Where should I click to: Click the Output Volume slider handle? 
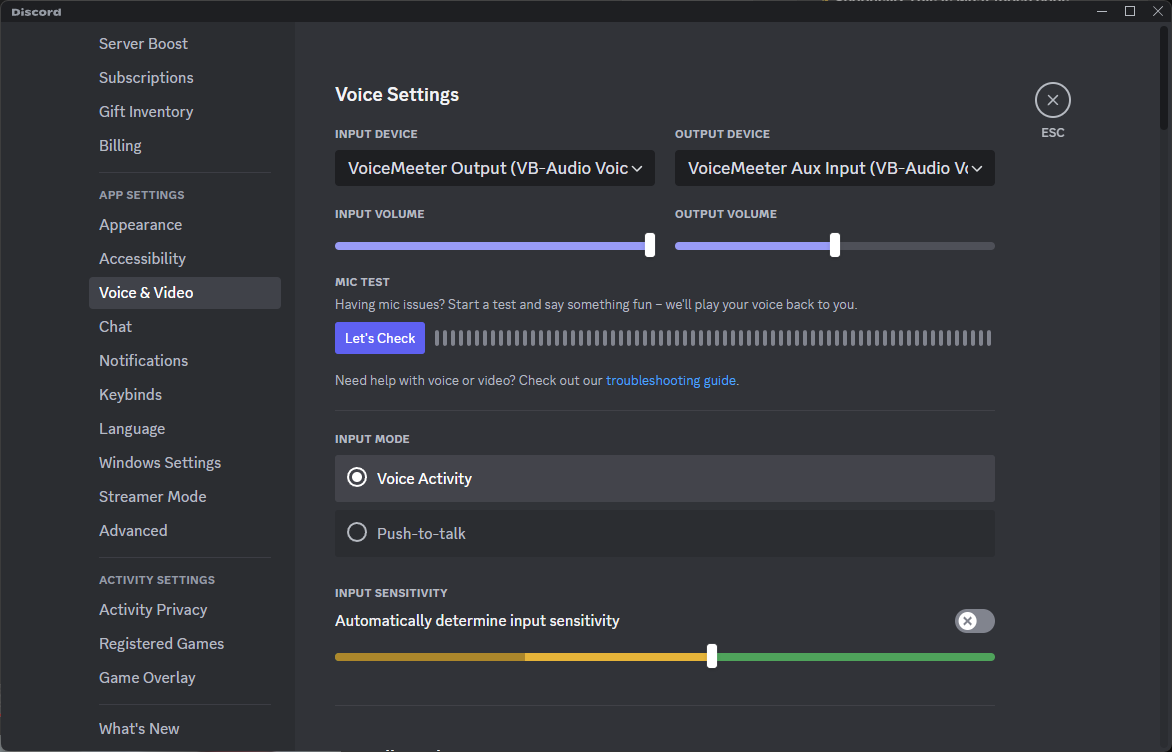pos(835,245)
